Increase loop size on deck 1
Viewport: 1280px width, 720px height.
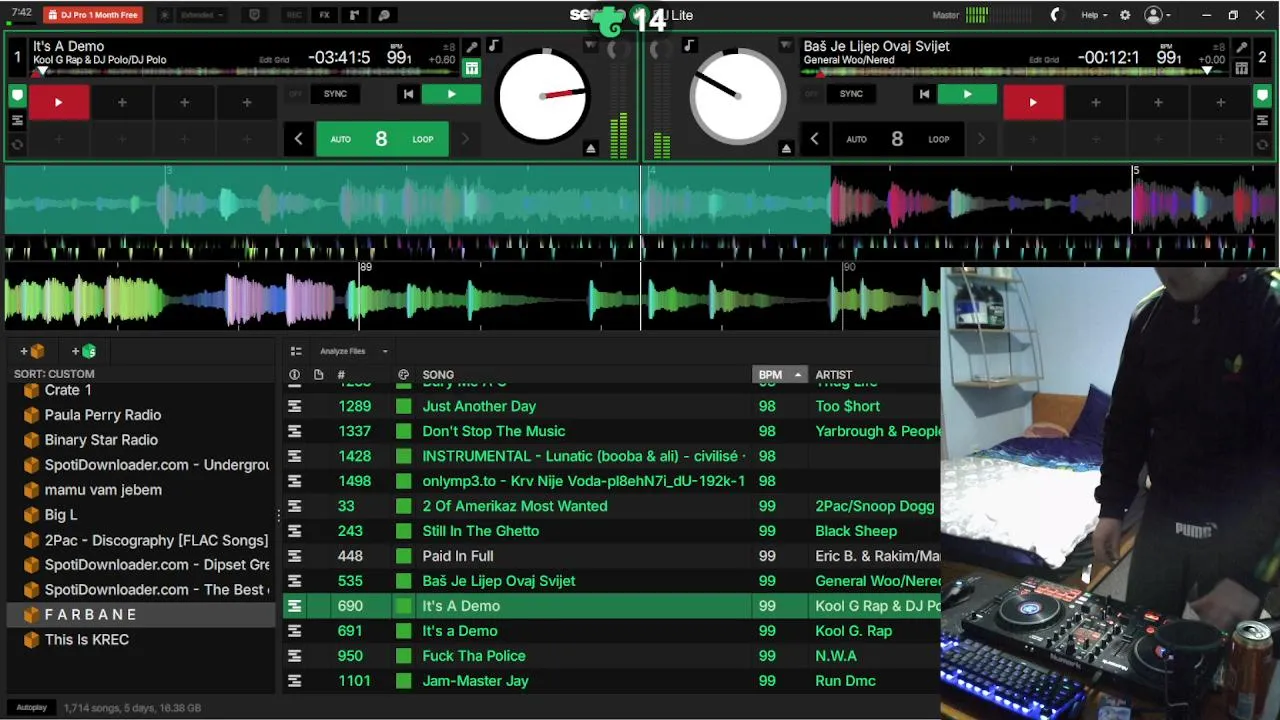pos(465,139)
